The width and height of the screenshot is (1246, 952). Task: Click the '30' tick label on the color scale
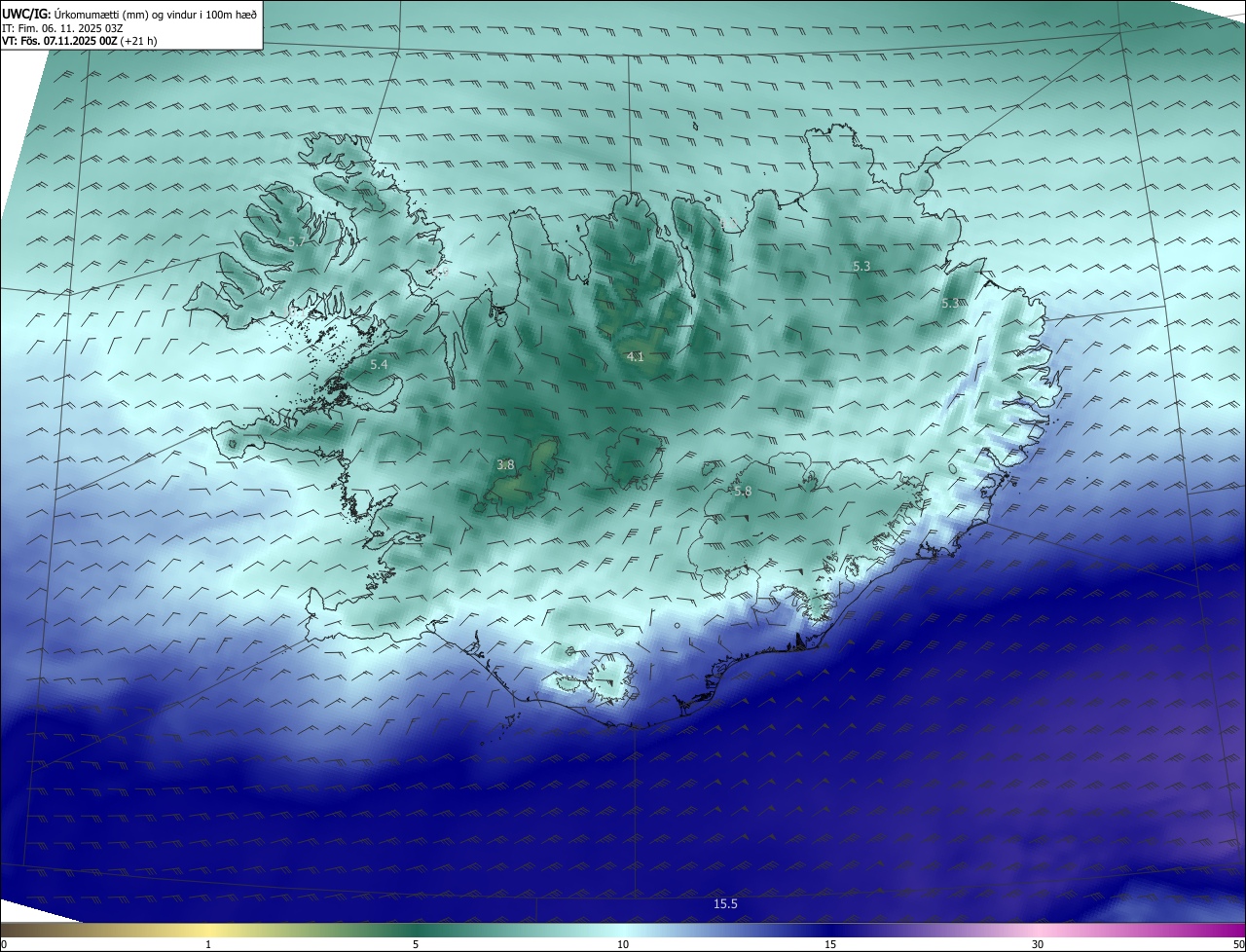coord(1038,944)
